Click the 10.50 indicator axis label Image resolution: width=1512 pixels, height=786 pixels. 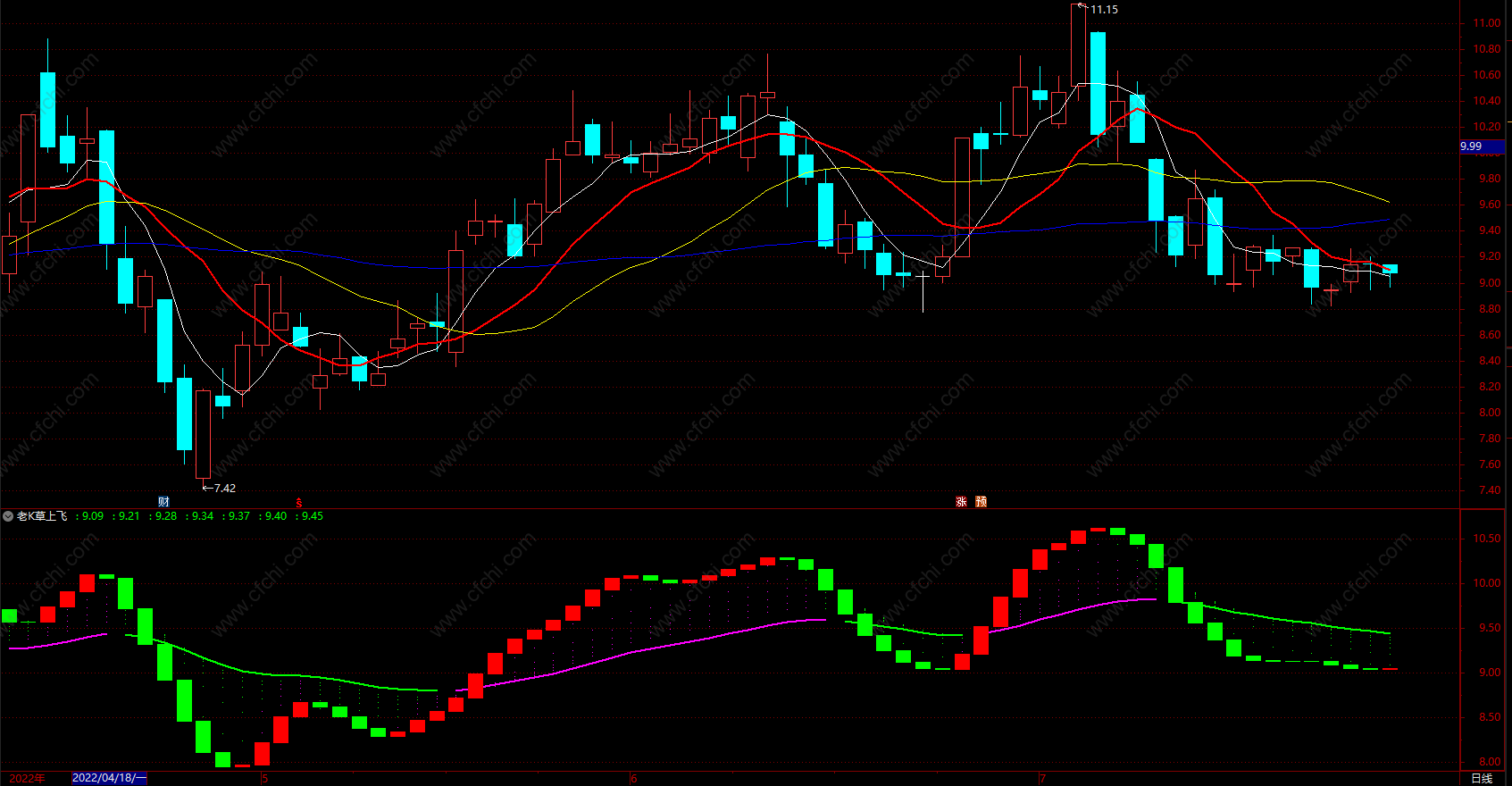tap(1487, 539)
